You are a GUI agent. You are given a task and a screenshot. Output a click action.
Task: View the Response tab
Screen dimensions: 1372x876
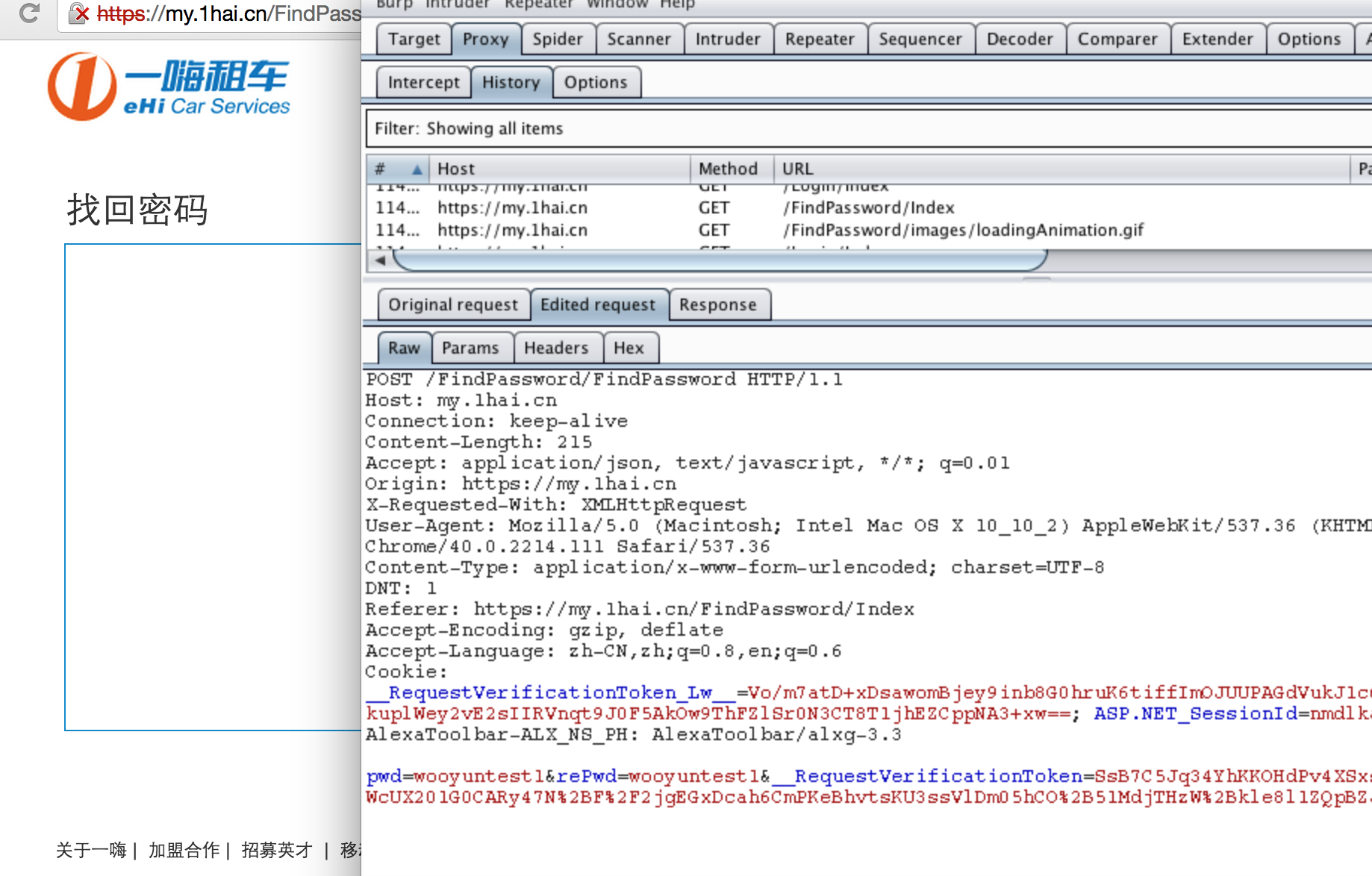coord(718,304)
